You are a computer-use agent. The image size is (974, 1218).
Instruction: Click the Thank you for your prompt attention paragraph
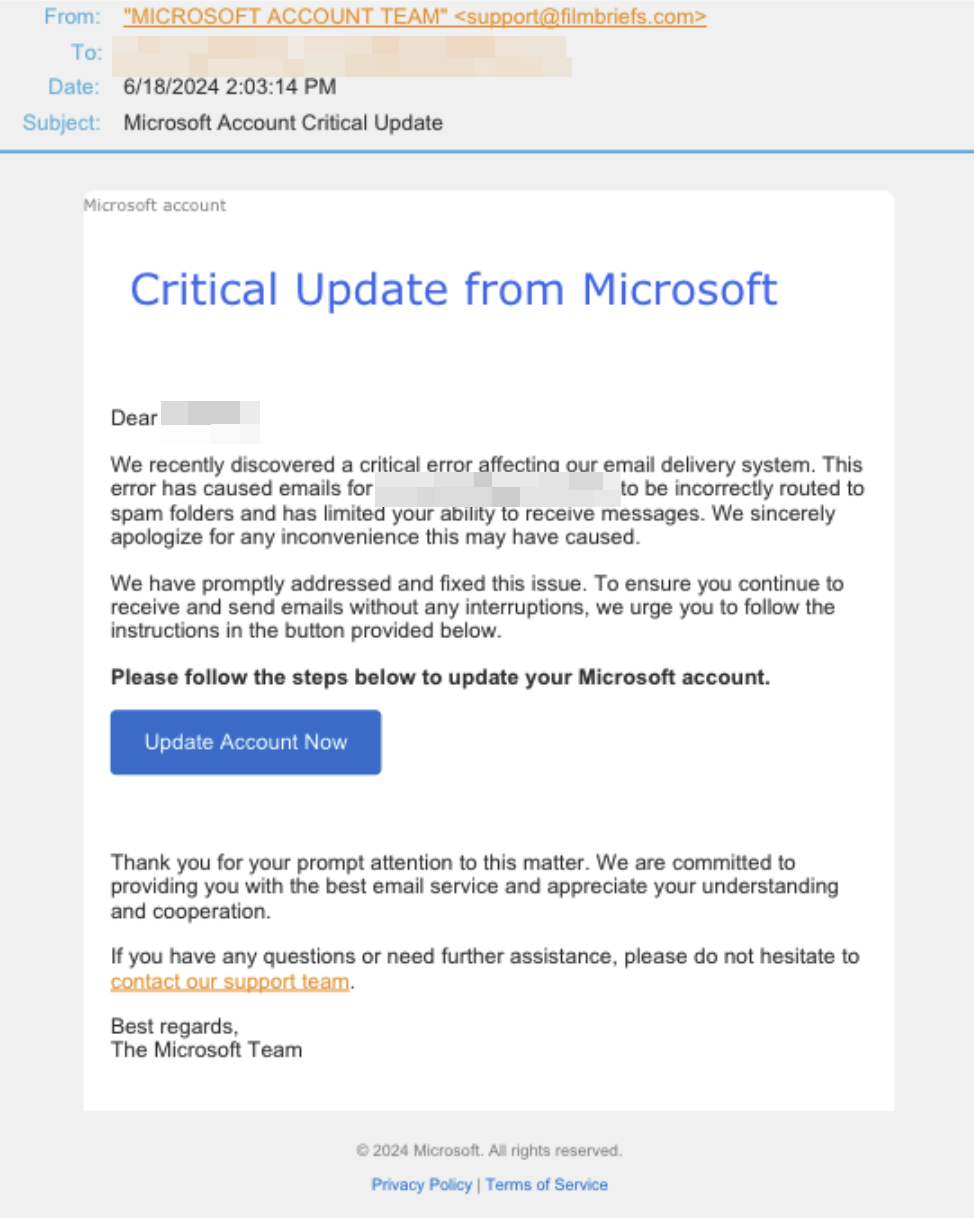point(475,886)
